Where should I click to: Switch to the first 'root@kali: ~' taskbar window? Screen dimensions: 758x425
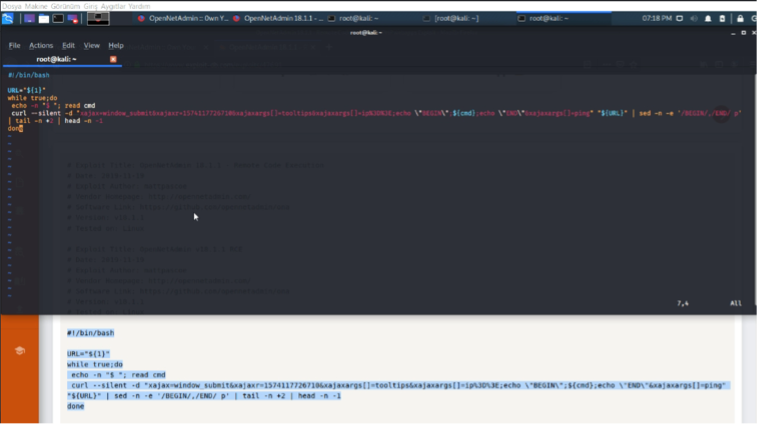(x=354, y=18)
